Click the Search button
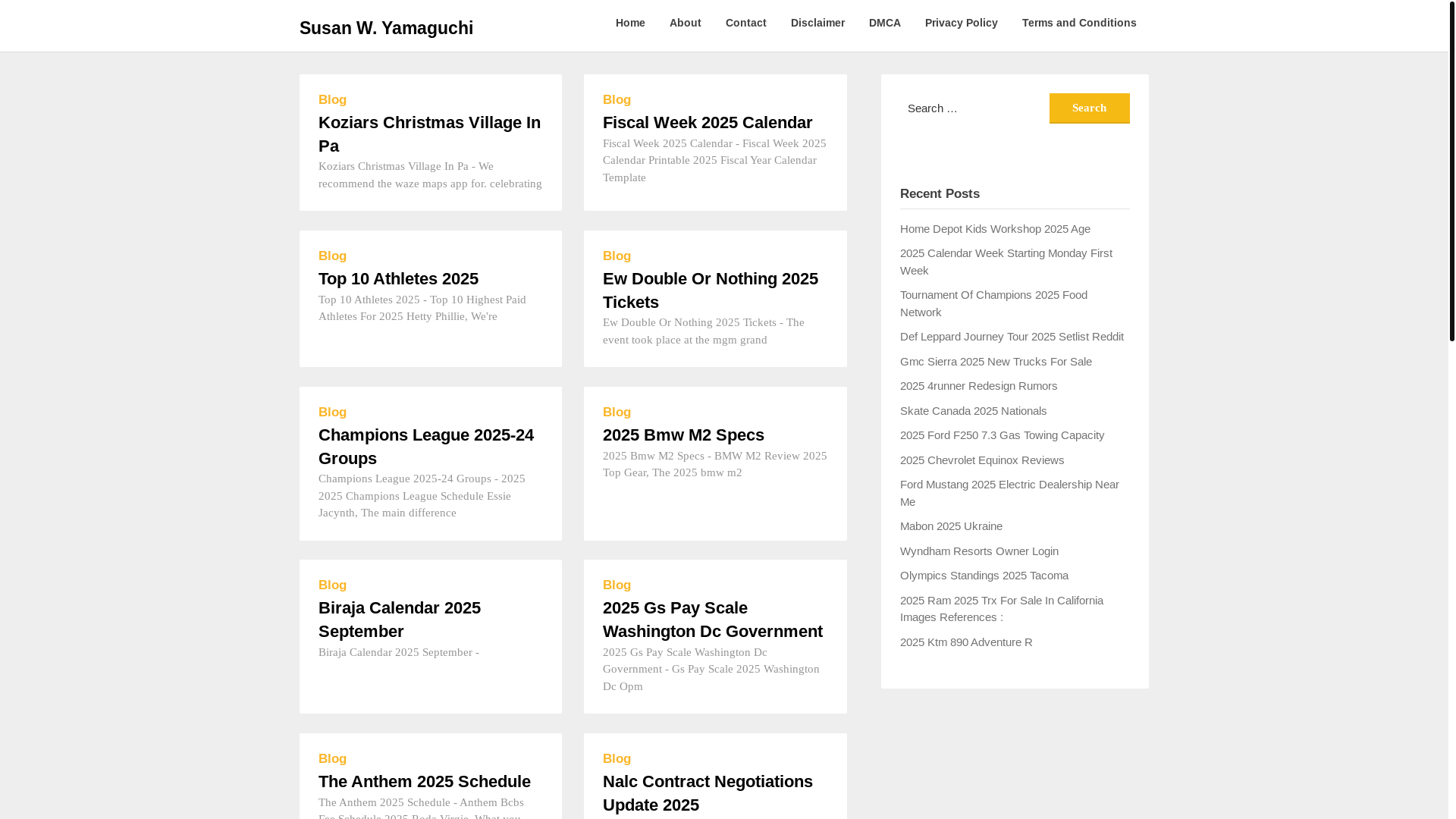The height and width of the screenshot is (819, 1456). [1089, 108]
